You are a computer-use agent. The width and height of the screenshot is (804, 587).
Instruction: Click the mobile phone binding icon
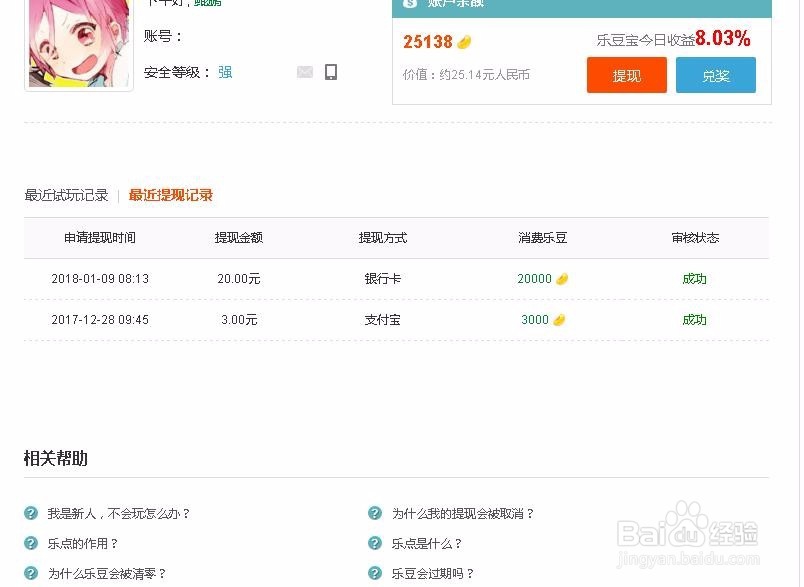330,72
